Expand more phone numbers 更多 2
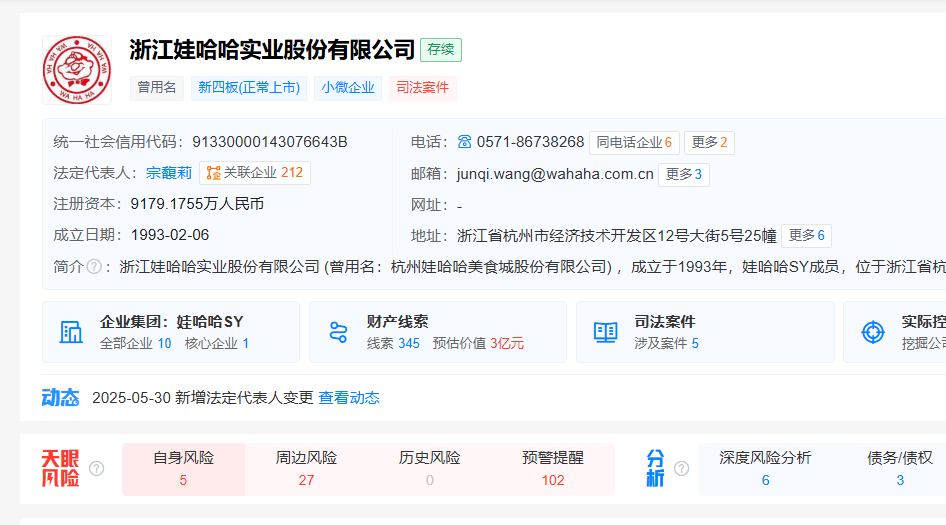Image resolution: width=946 pixels, height=525 pixels. (709, 142)
